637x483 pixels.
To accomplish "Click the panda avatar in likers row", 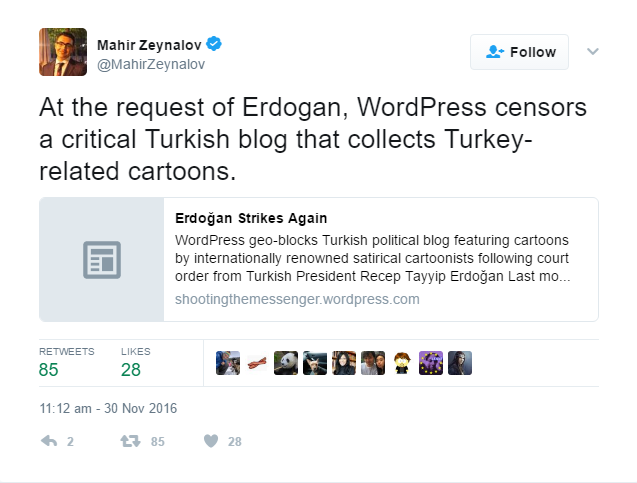I will [x=286, y=363].
